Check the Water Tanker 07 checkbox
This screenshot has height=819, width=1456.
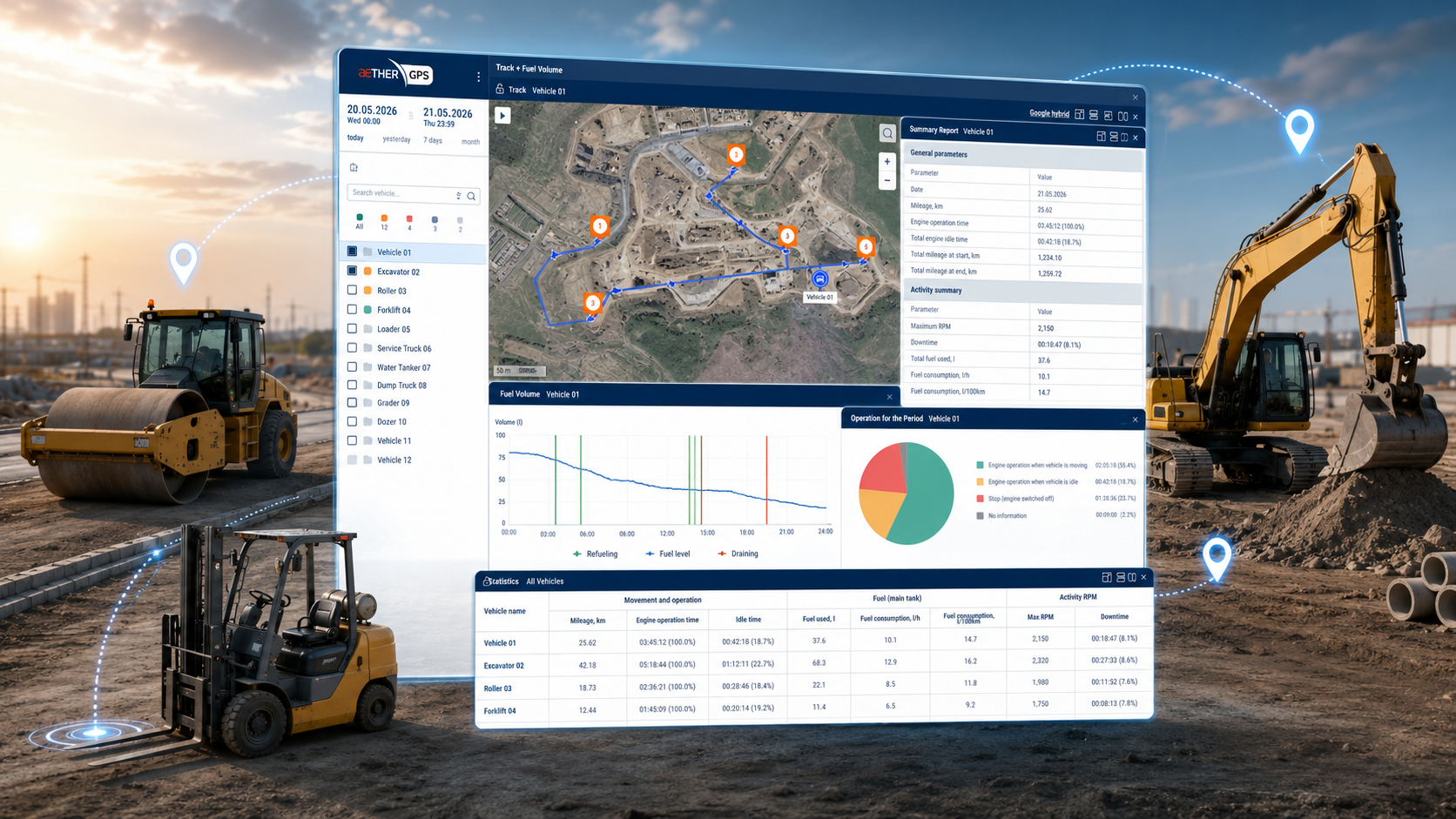(x=352, y=366)
